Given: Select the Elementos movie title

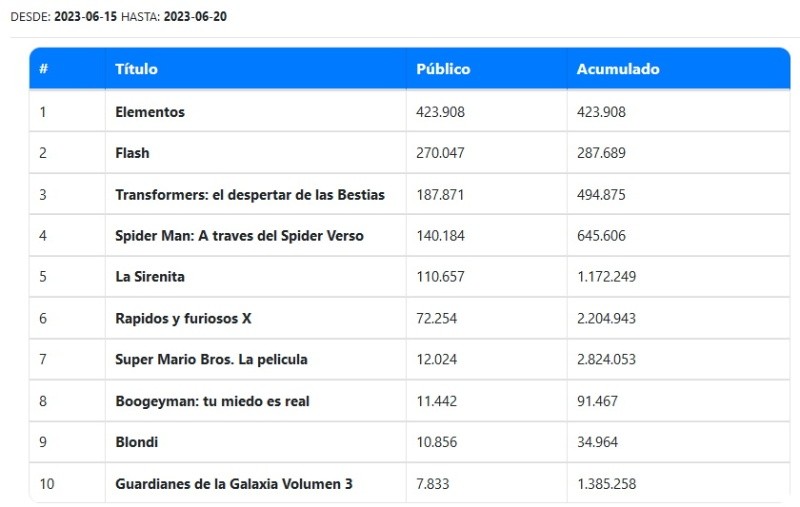Looking at the screenshot, I should tap(150, 112).
